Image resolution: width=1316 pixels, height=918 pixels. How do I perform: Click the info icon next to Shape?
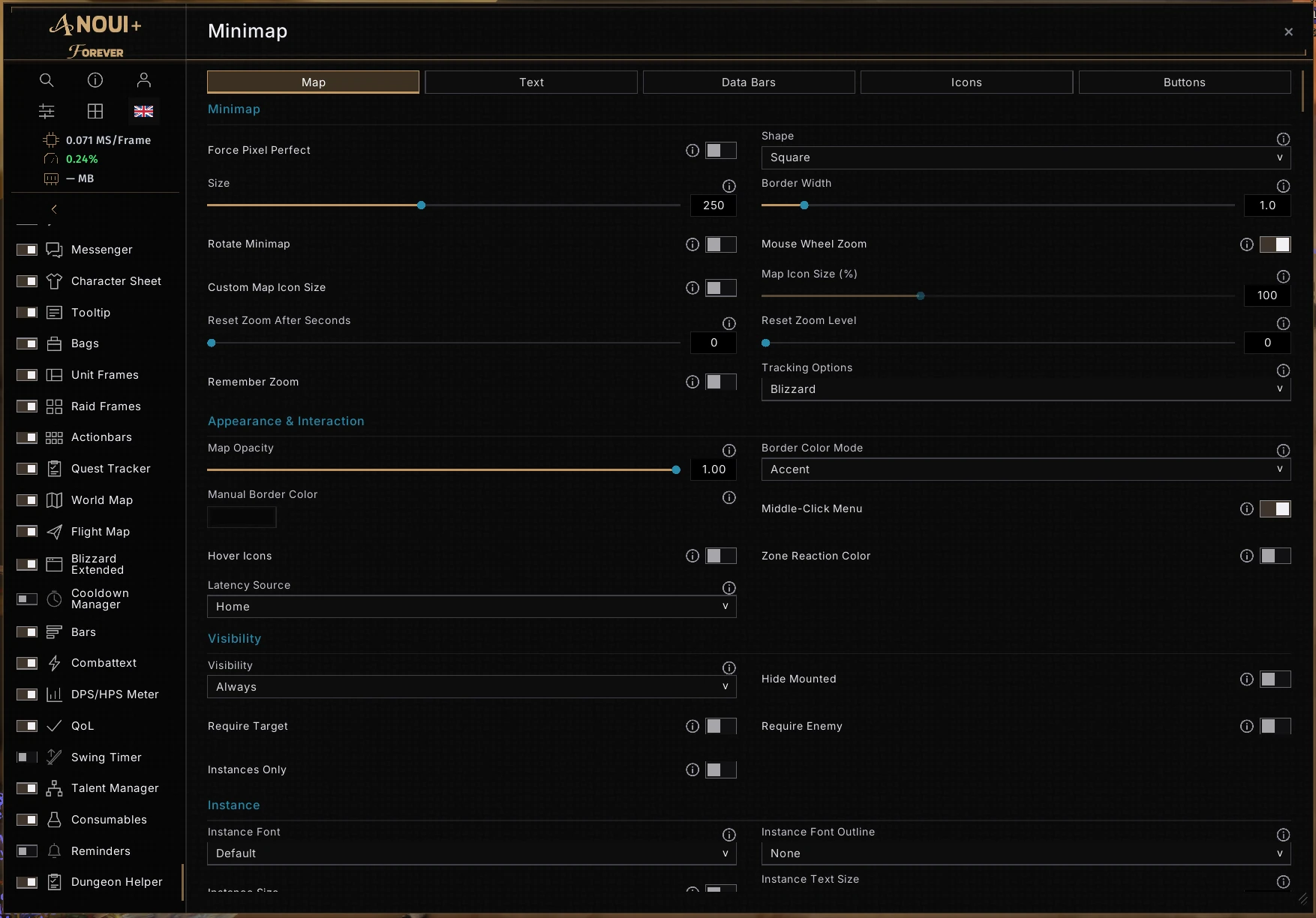[1283, 139]
